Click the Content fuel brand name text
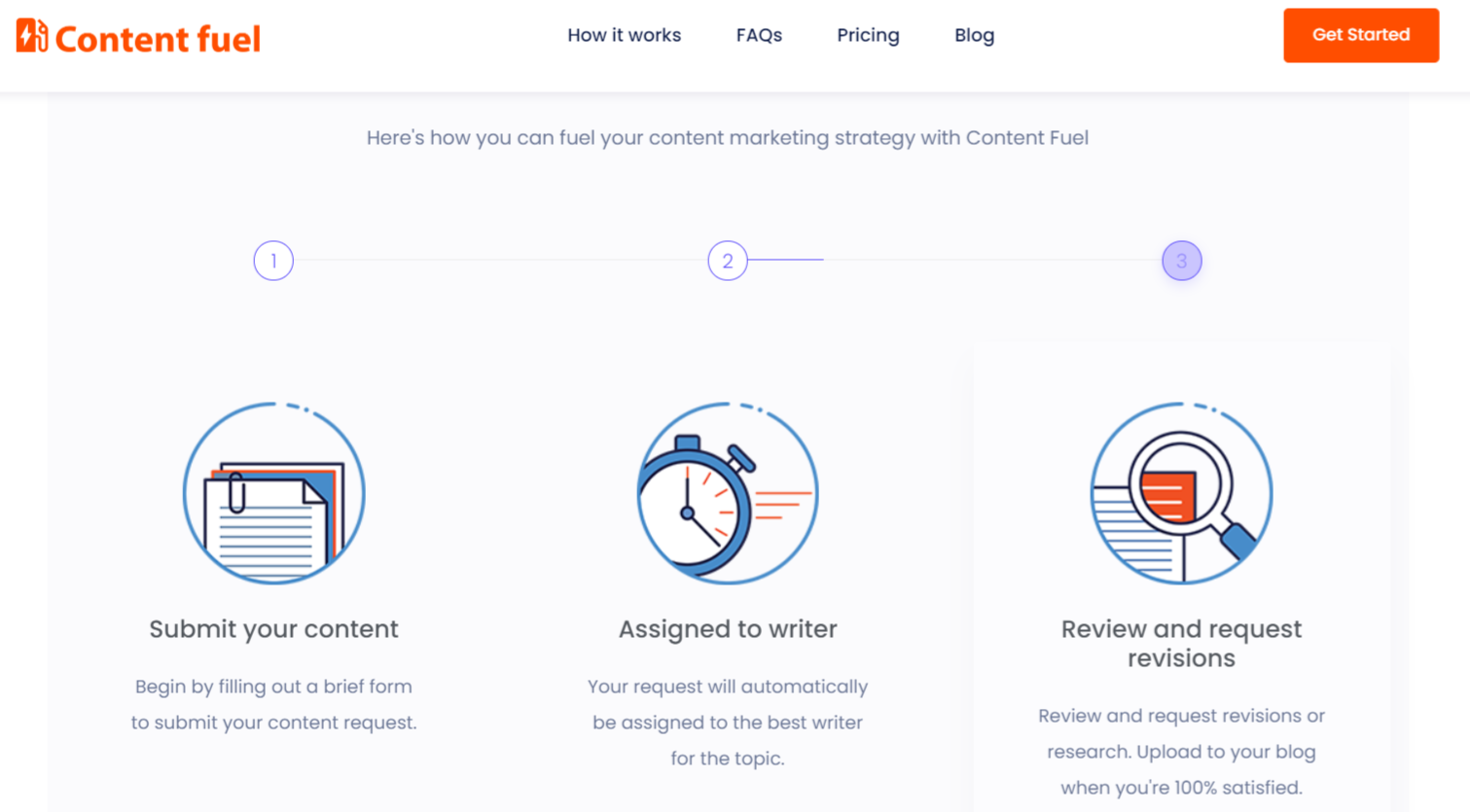 (158, 39)
